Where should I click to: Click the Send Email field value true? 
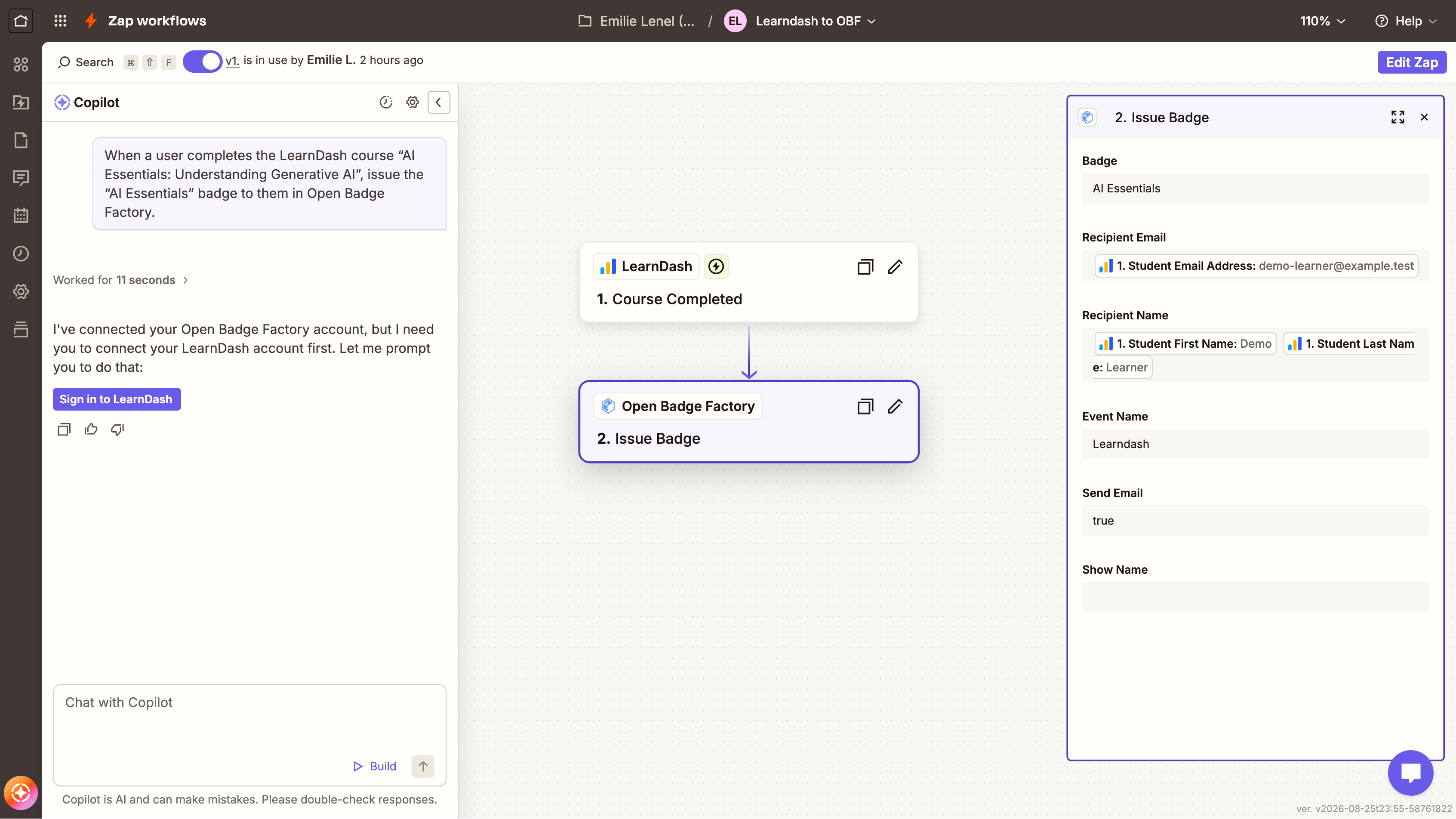click(1256, 521)
